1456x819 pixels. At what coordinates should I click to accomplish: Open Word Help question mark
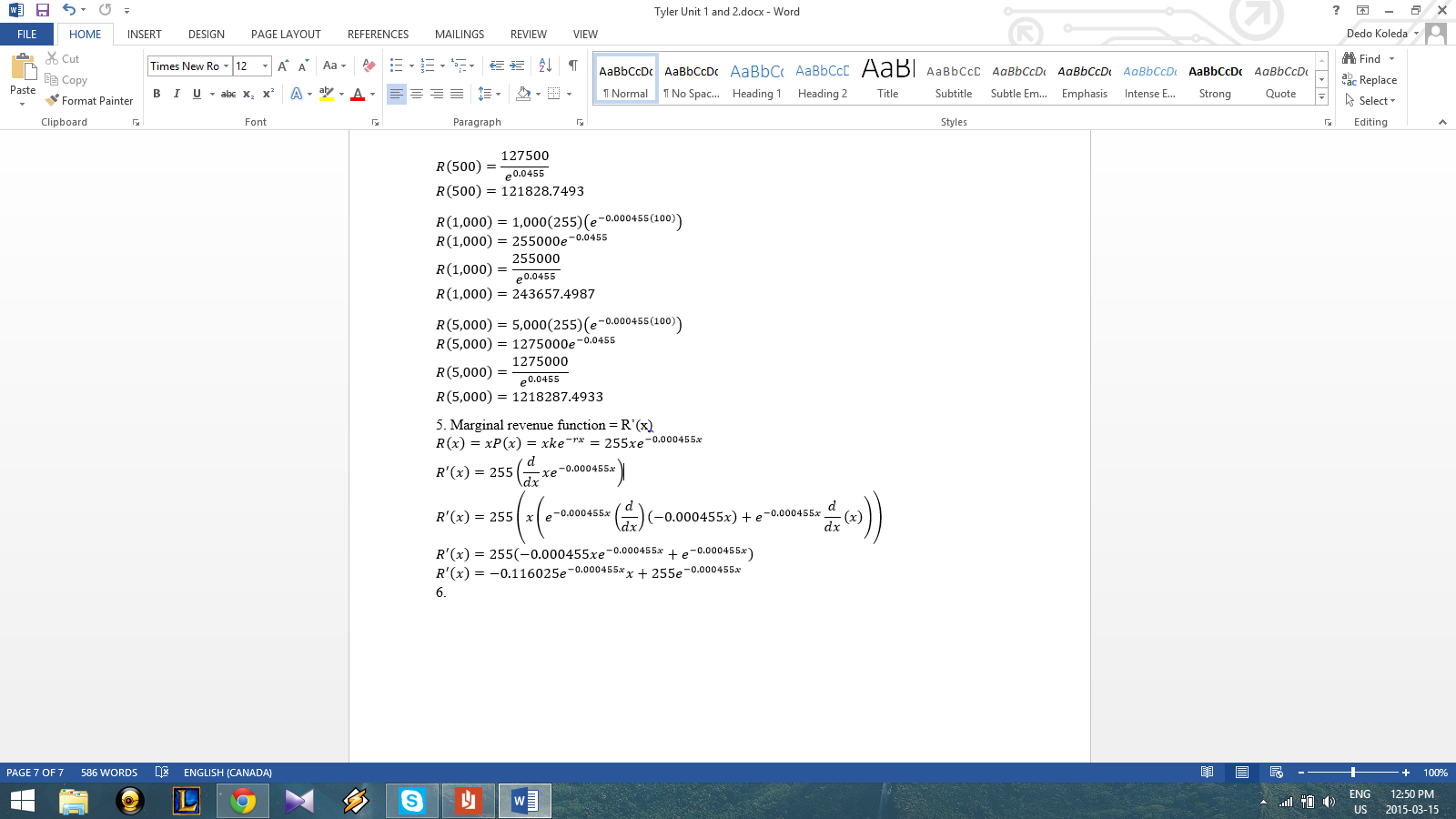tap(1336, 10)
